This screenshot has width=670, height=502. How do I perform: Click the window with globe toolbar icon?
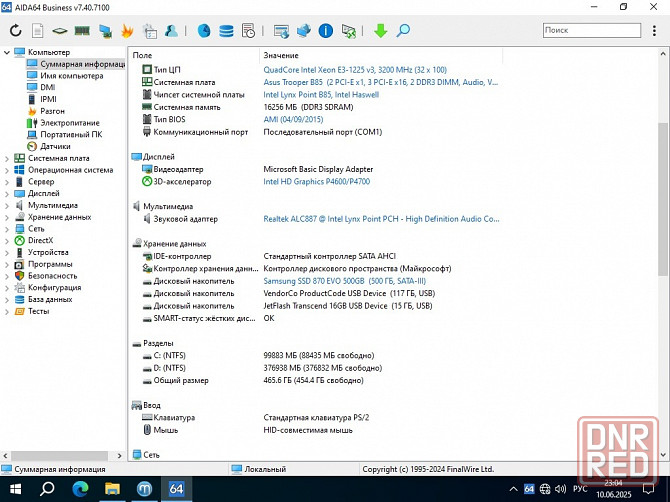point(281,31)
